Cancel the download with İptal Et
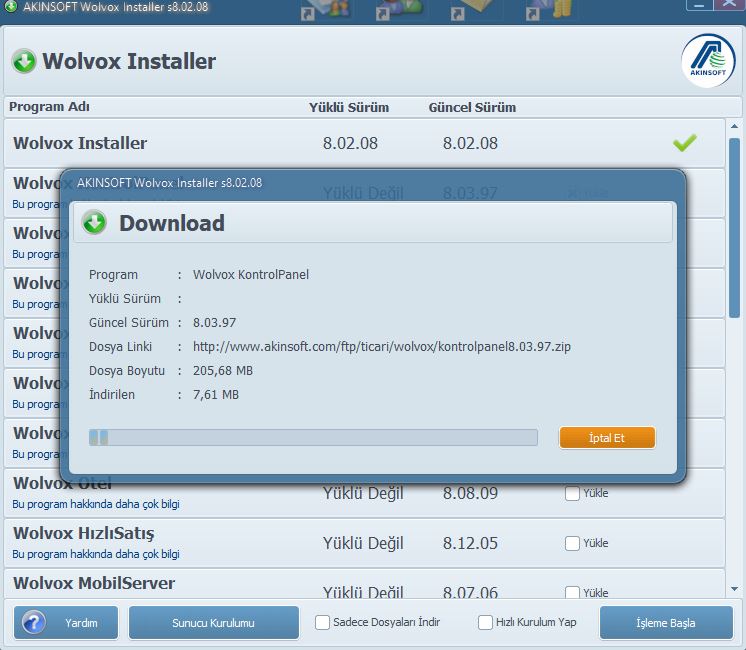Viewport: 746px width, 650px height. tap(607, 438)
